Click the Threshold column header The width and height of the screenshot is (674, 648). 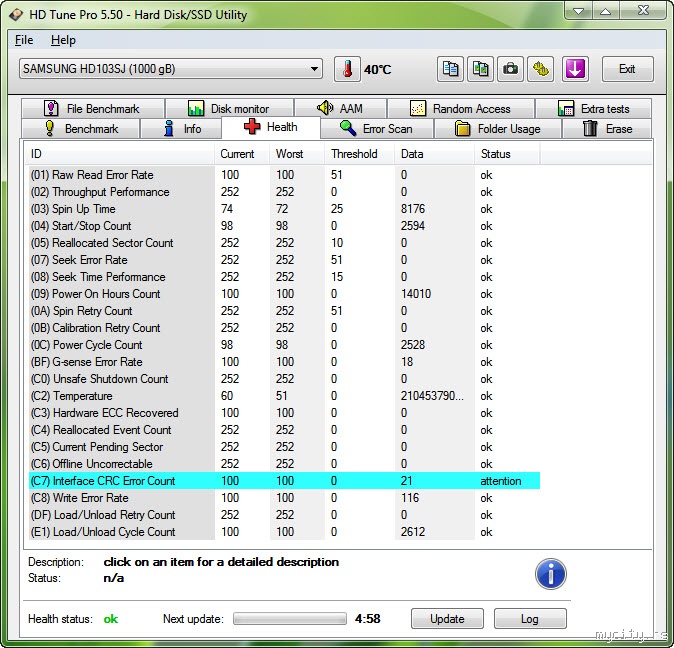[359, 154]
